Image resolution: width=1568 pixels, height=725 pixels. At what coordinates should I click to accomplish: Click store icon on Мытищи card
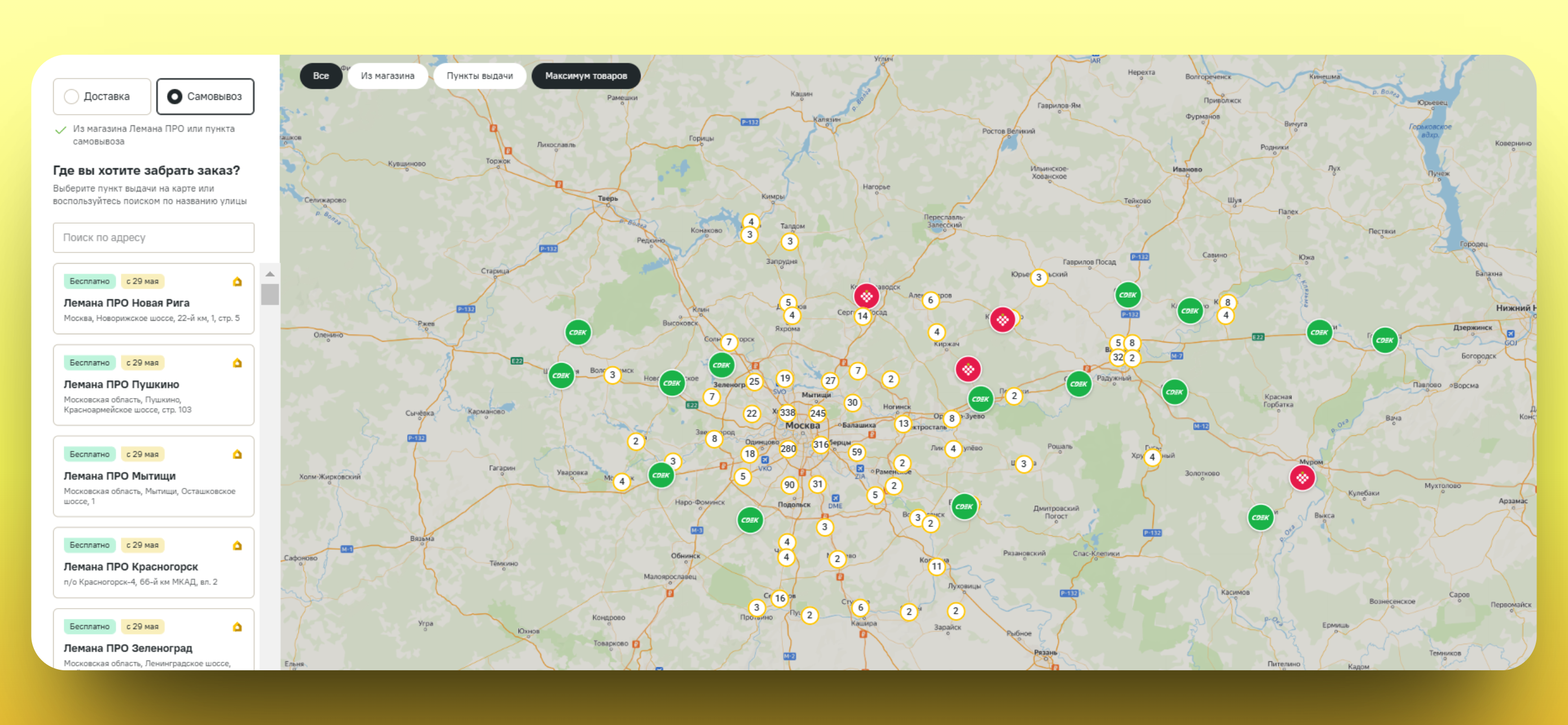[x=238, y=454]
